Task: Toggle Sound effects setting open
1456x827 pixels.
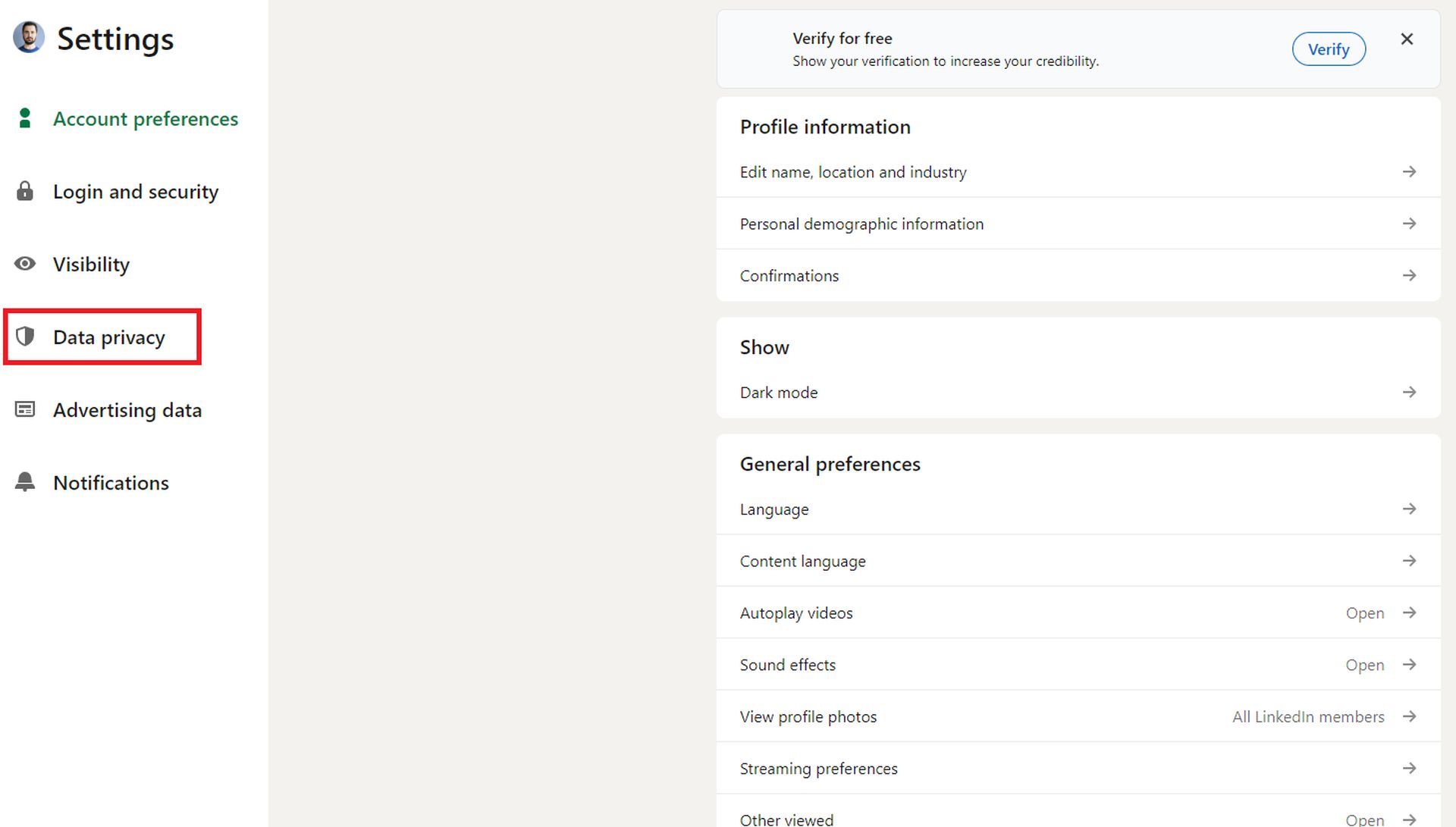Action: click(x=1410, y=665)
